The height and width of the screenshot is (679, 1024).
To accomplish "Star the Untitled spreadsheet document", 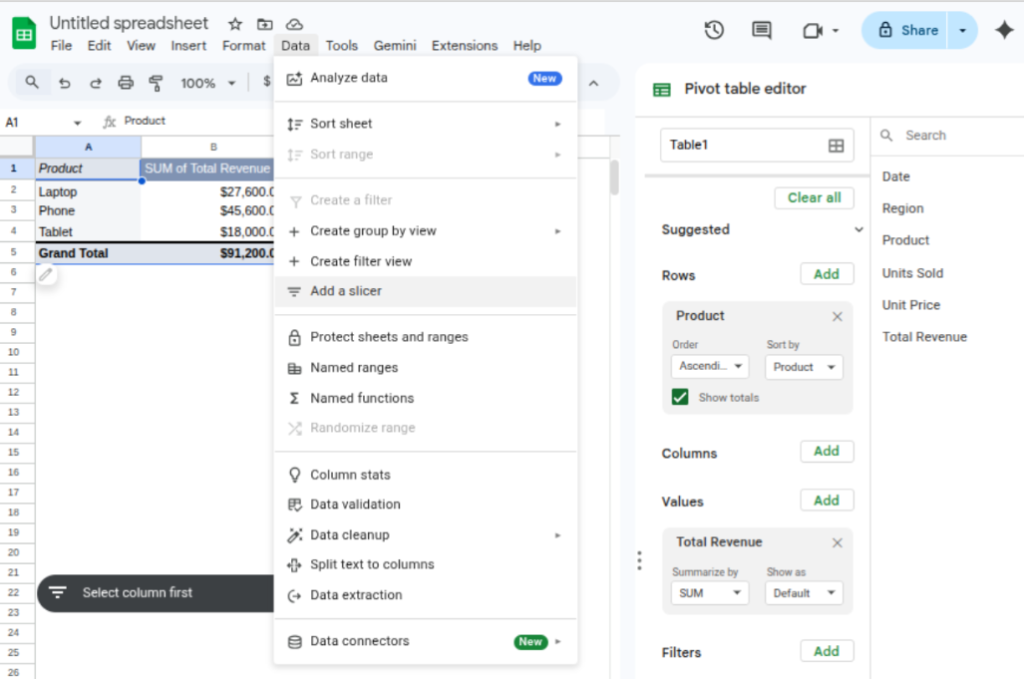I will [x=235, y=23].
